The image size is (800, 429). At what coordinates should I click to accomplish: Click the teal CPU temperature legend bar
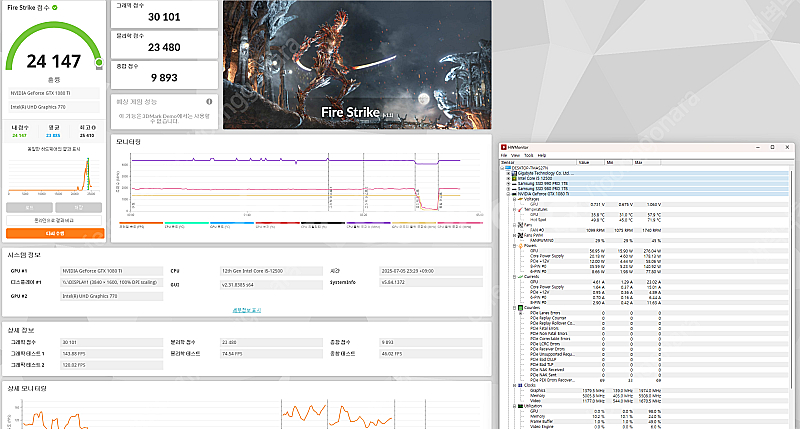coord(186,223)
